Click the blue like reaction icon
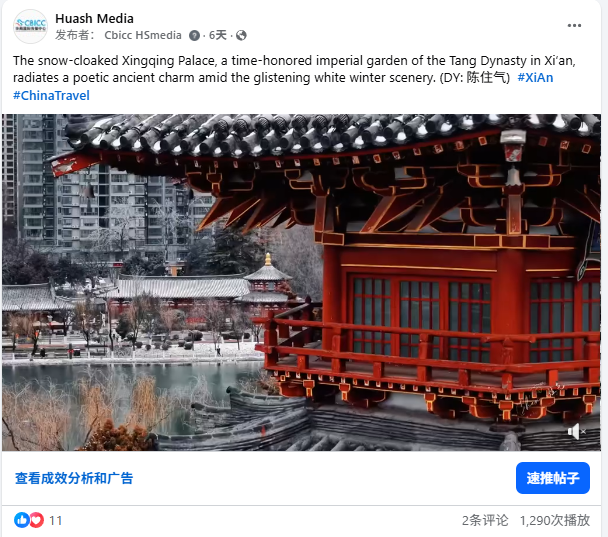 point(21,520)
